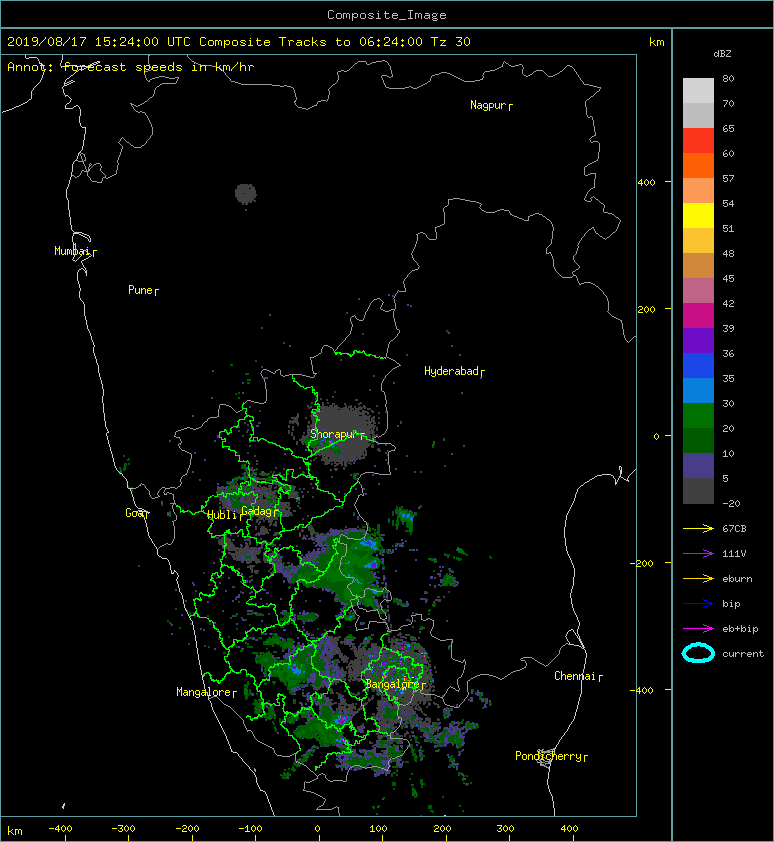Pick the red swatch in dBZ scale

[x=698, y=141]
